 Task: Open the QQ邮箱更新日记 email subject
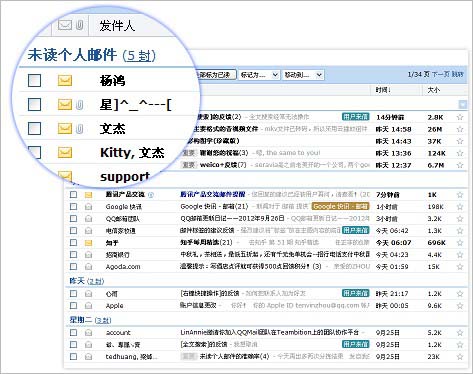tap(232, 218)
